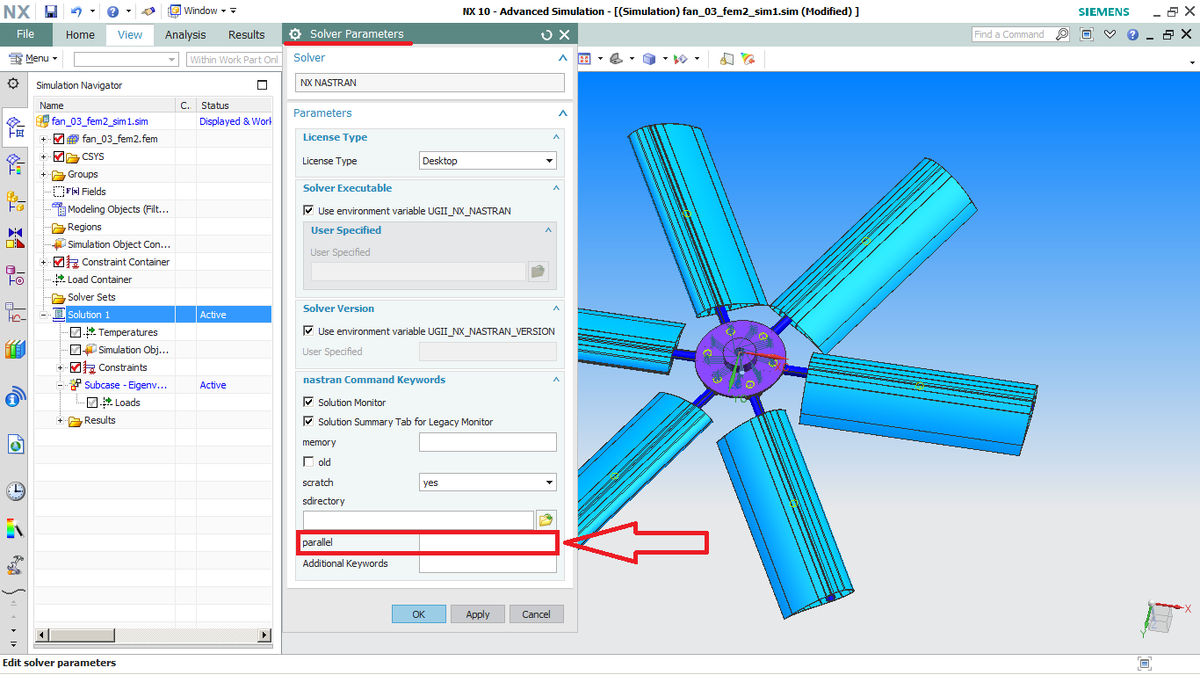The width and height of the screenshot is (1200, 675).
Task: Click OK in Solver Parameters dialog
Action: pyautogui.click(x=419, y=614)
